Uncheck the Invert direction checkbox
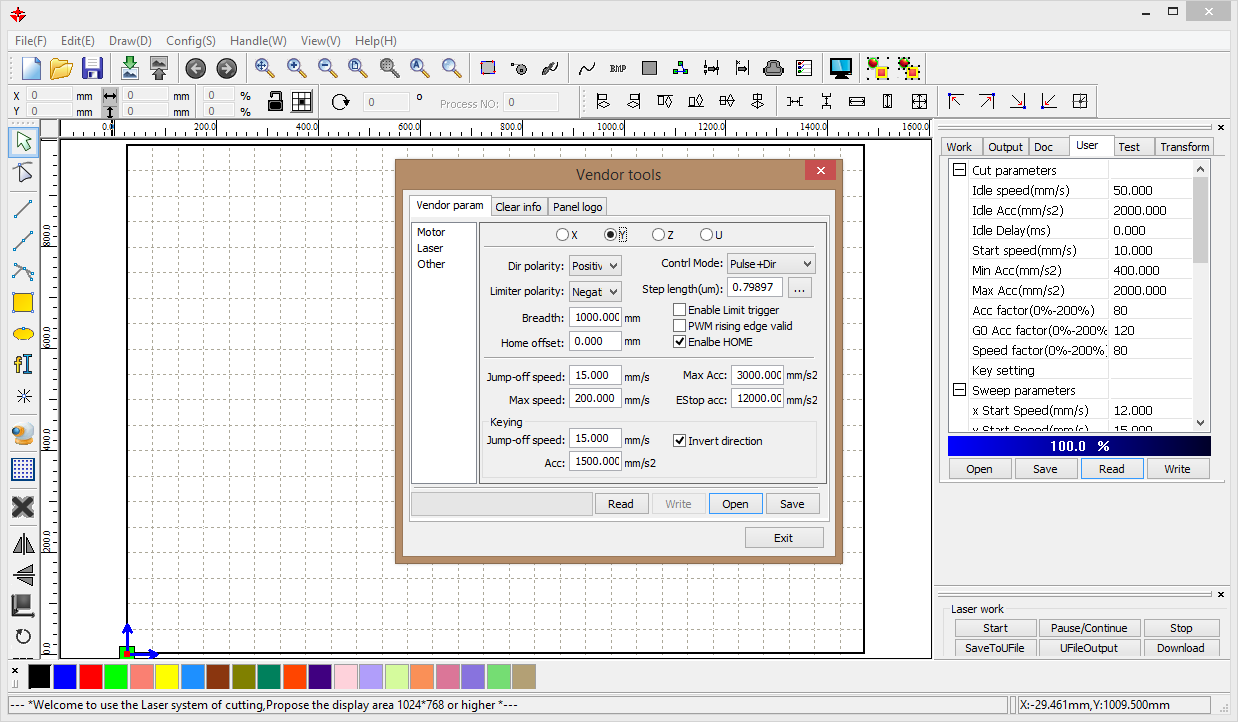The image size is (1238, 722). (680, 441)
